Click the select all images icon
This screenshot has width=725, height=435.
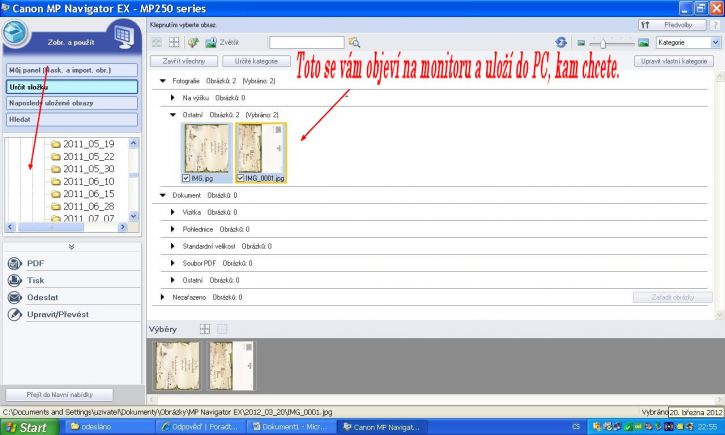click(157, 43)
